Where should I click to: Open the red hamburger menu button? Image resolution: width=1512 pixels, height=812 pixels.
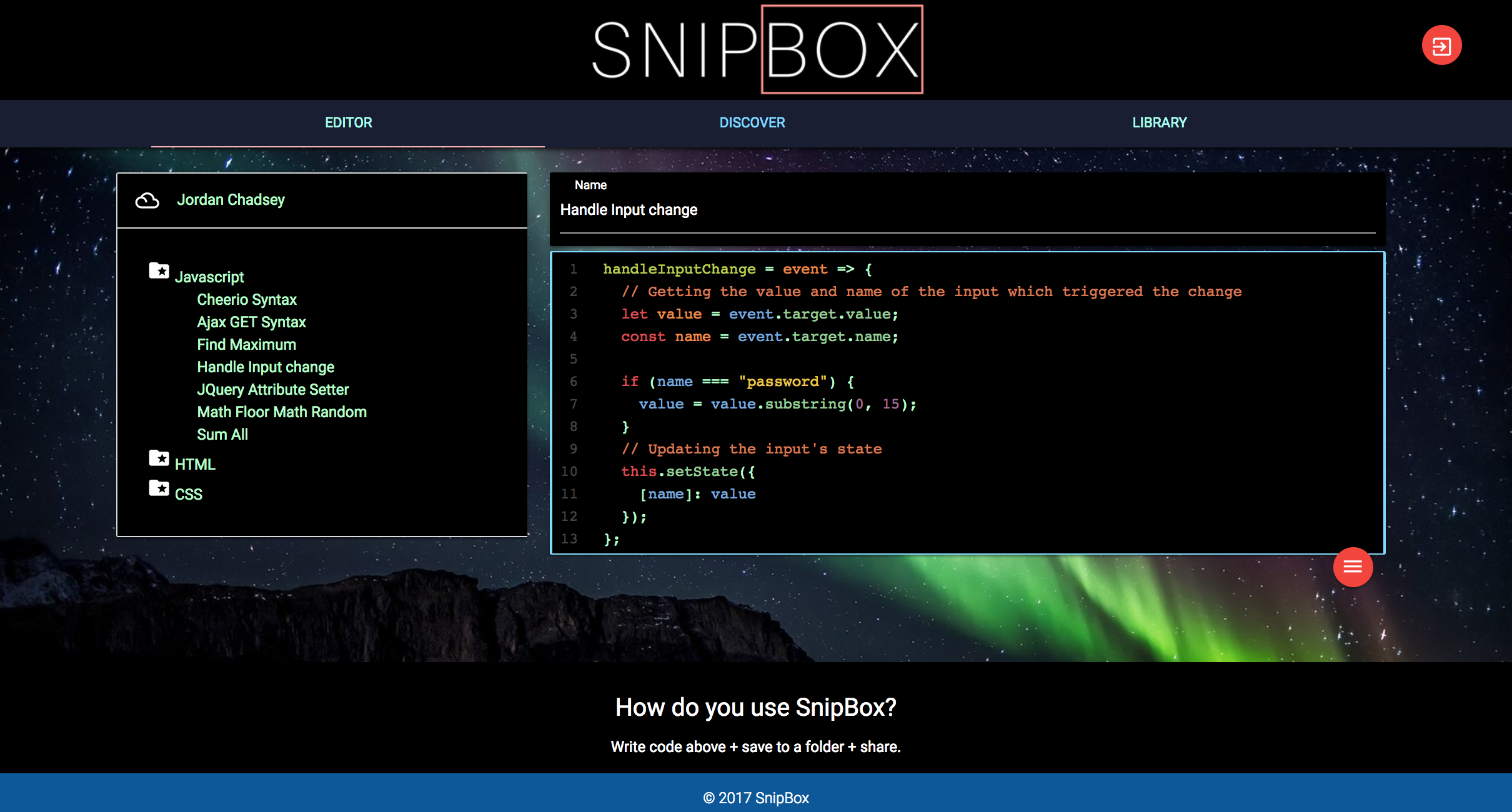pyautogui.click(x=1353, y=567)
